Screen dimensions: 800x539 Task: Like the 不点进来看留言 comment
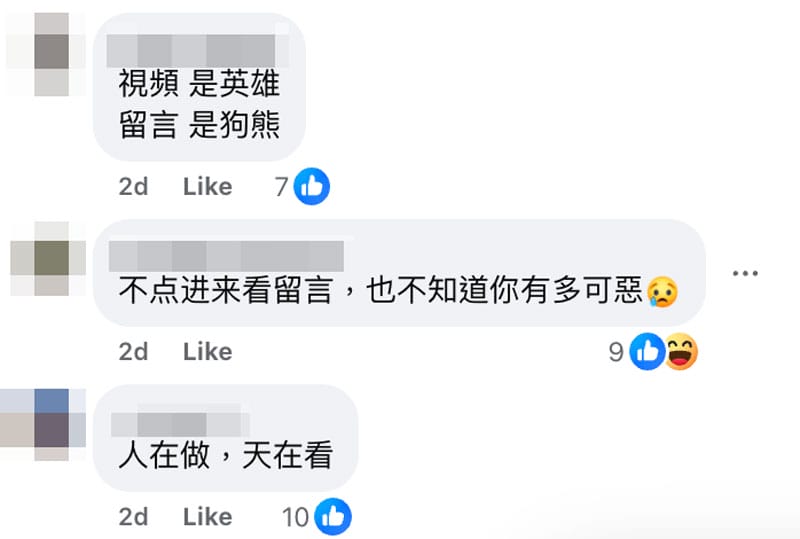point(208,352)
